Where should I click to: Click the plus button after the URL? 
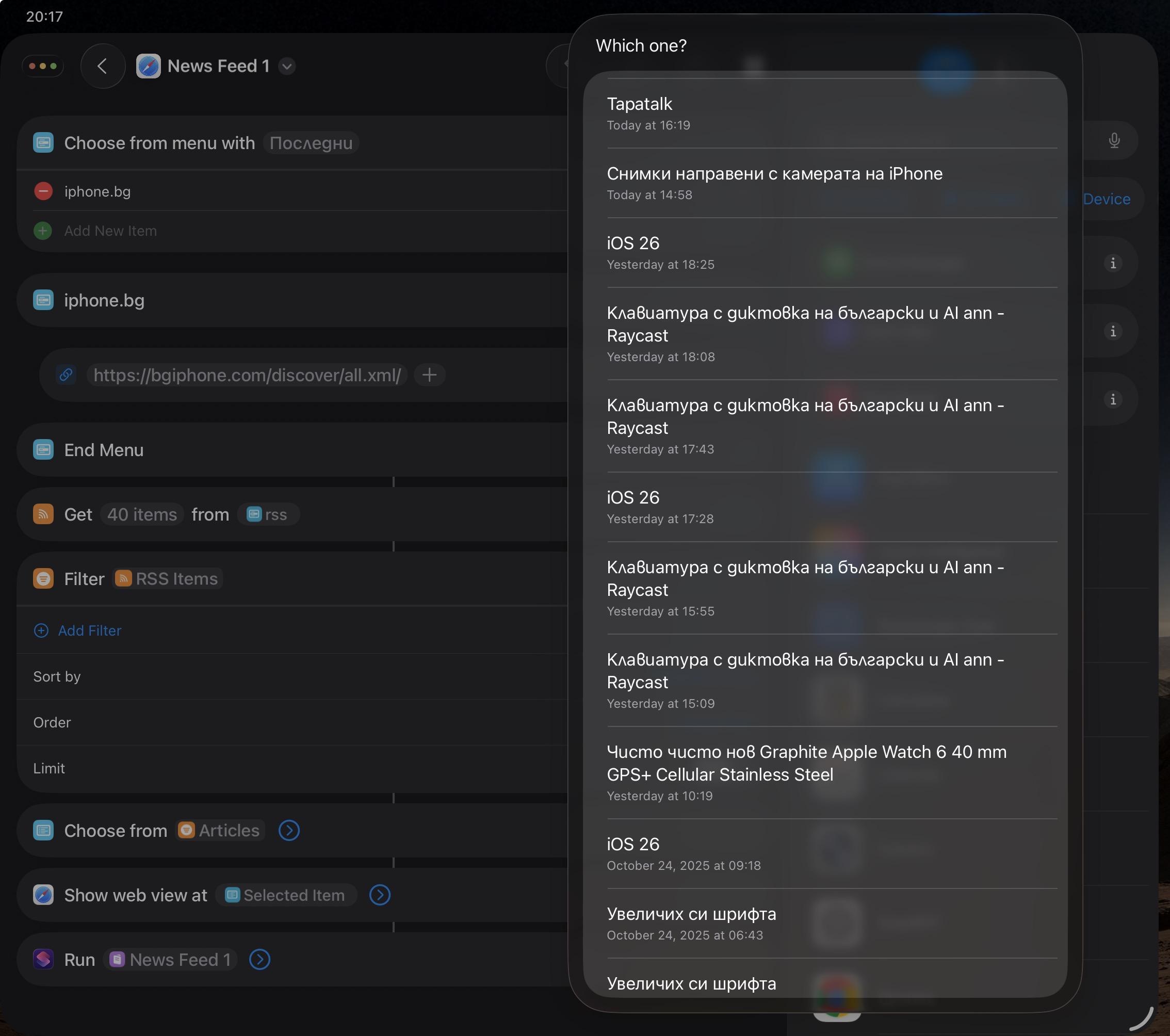[x=429, y=375]
